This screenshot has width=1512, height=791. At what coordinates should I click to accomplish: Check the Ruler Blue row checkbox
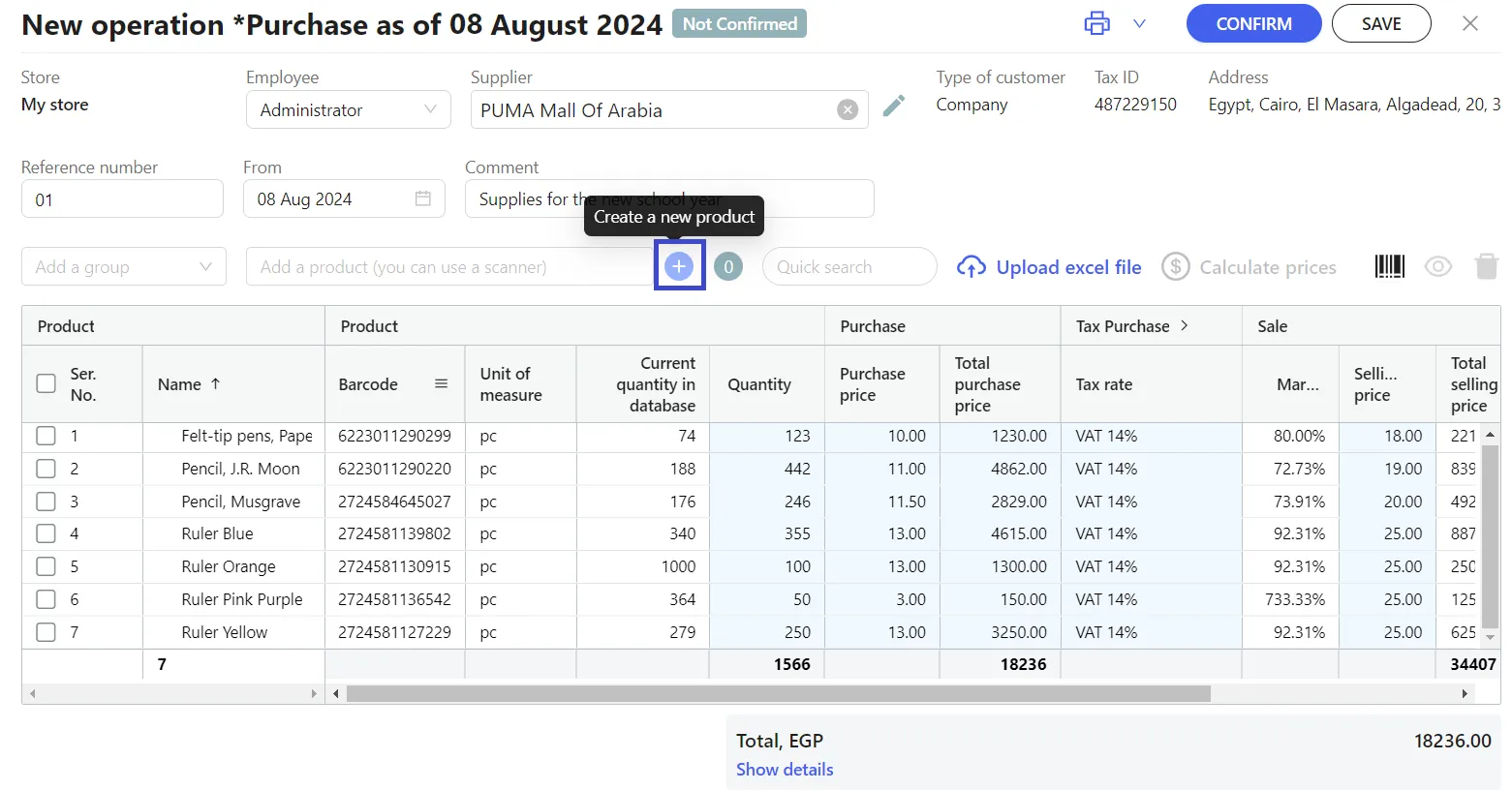click(x=46, y=533)
